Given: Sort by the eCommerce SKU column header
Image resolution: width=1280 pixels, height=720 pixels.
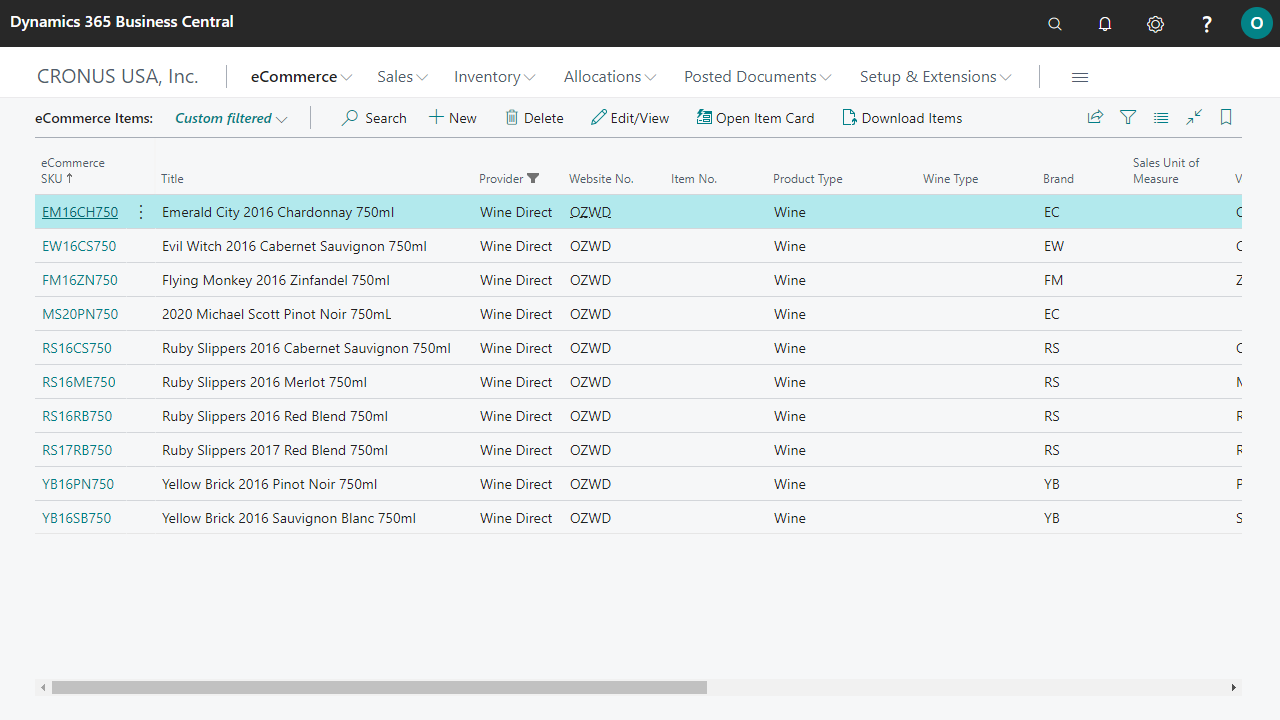Looking at the screenshot, I should [73, 171].
